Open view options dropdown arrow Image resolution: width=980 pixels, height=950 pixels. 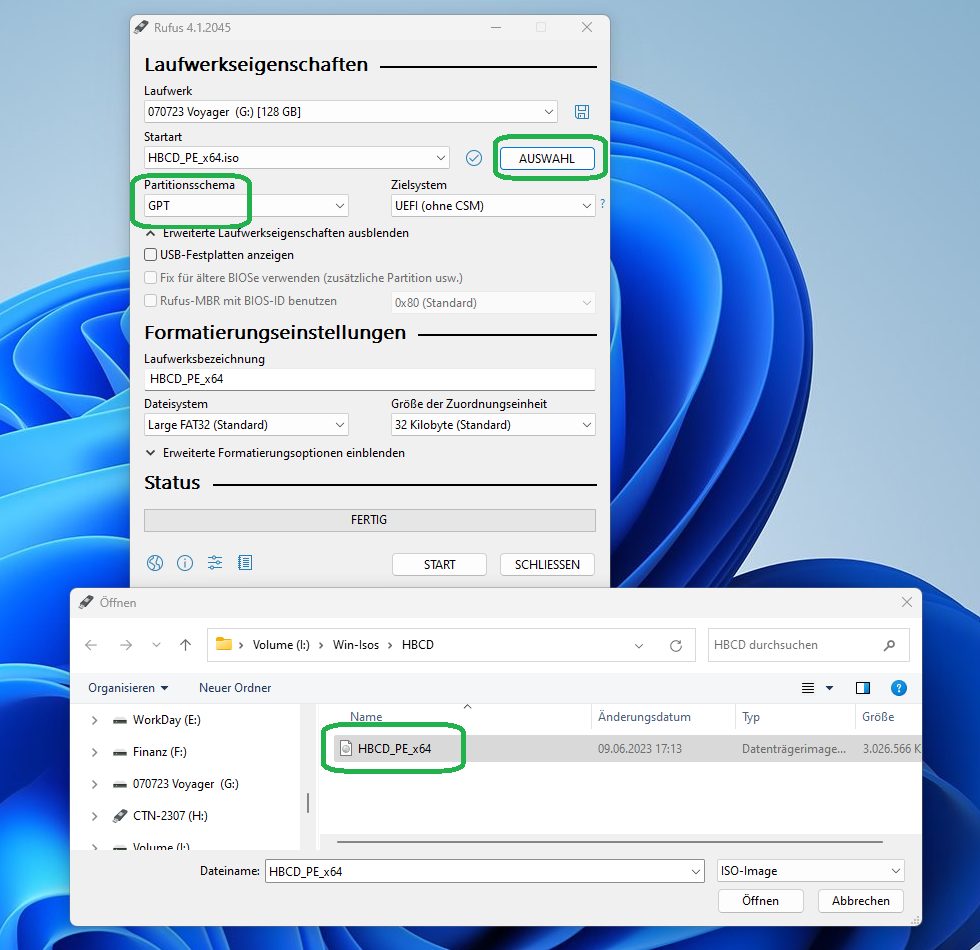click(x=829, y=688)
